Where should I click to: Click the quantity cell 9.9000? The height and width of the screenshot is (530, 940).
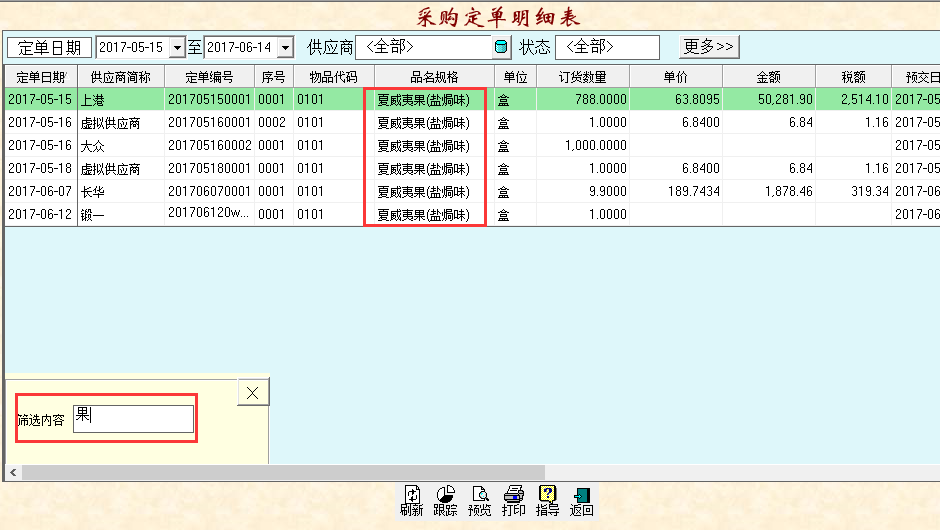(x=582, y=191)
